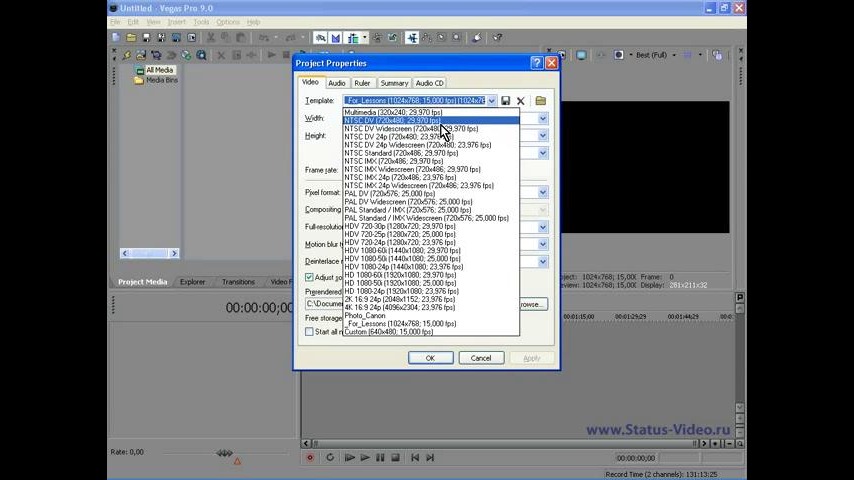Open the Audio CD tab
This screenshot has width=854, height=480.
pyautogui.click(x=430, y=83)
